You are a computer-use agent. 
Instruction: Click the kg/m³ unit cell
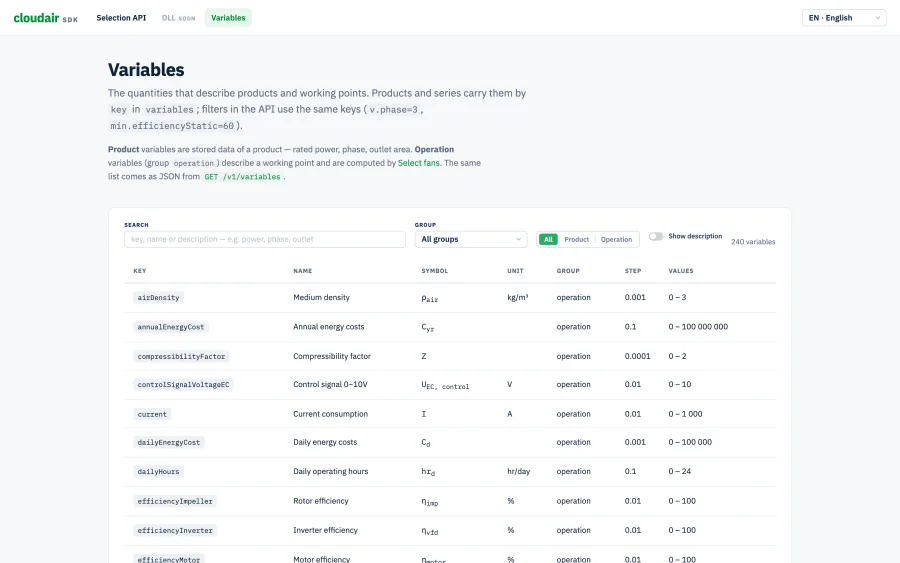(x=518, y=297)
